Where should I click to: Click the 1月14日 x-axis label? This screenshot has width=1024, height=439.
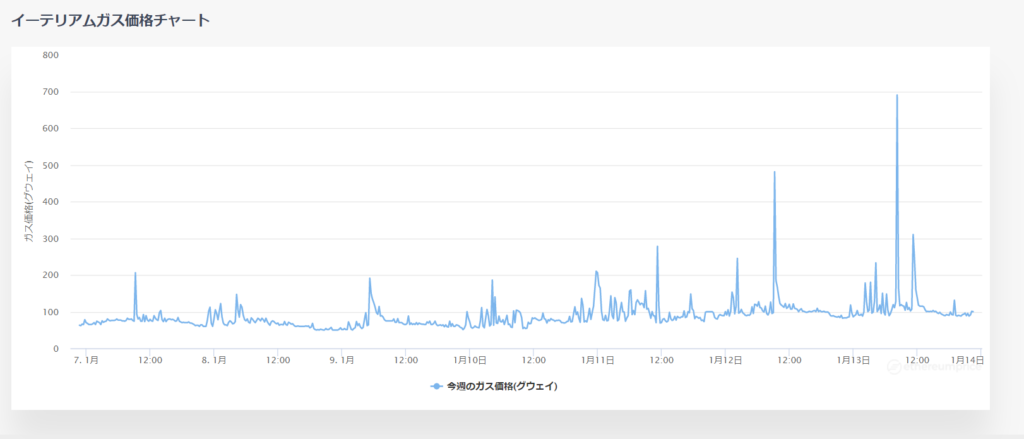967,359
